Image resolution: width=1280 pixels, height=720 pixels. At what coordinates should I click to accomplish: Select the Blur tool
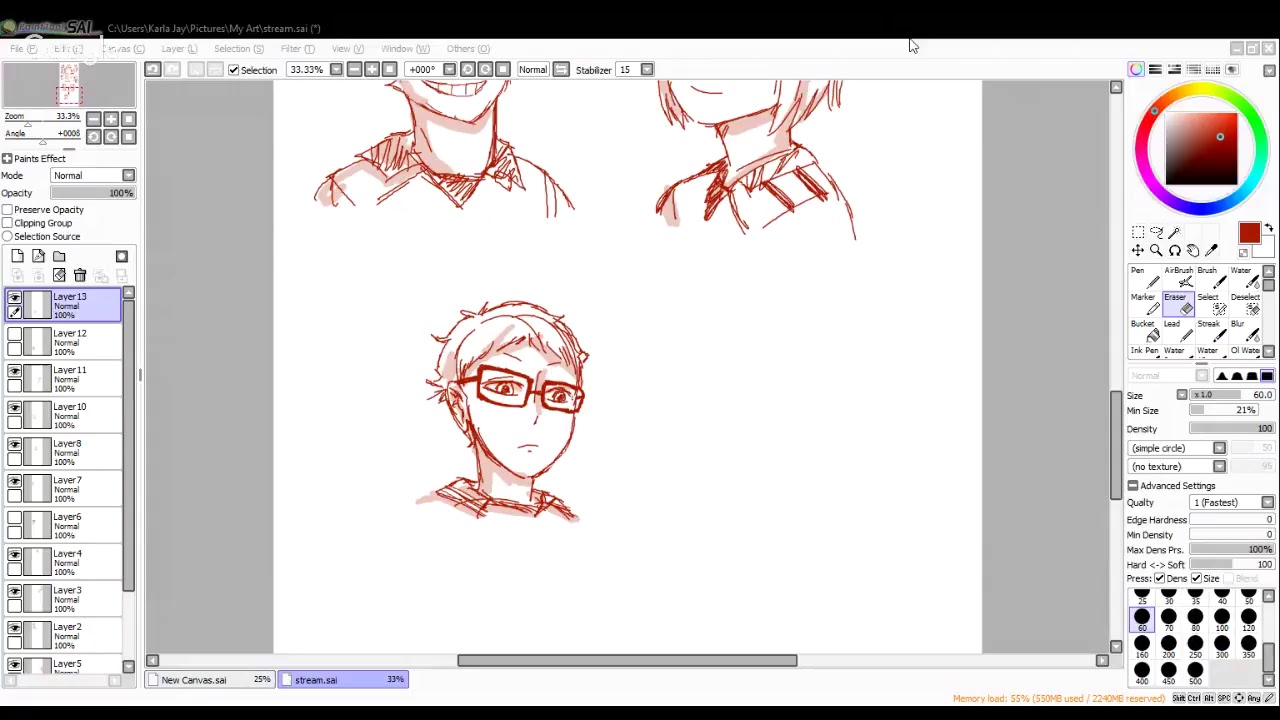1243,330
